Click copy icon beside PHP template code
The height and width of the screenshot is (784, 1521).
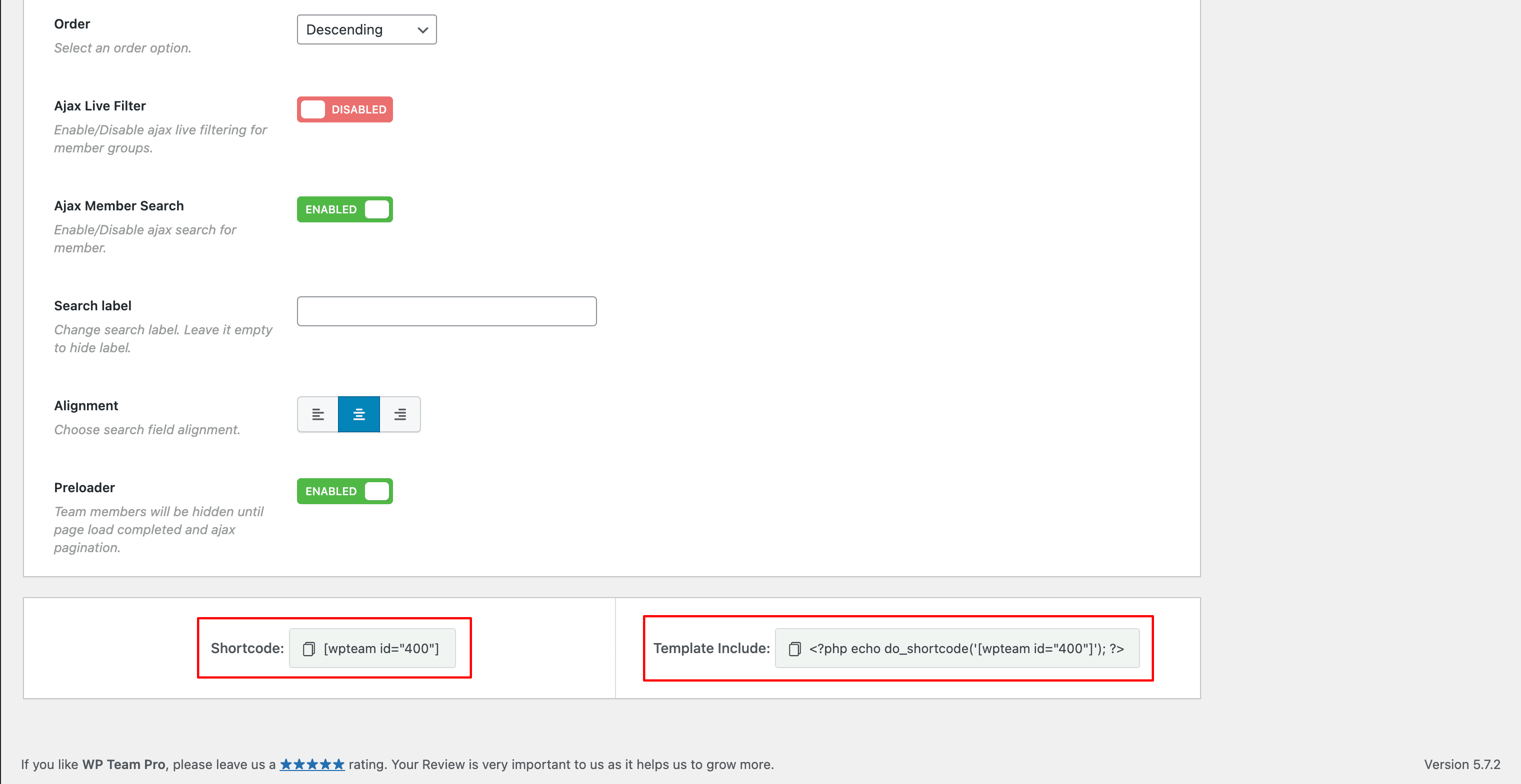(x=794, y=649)
